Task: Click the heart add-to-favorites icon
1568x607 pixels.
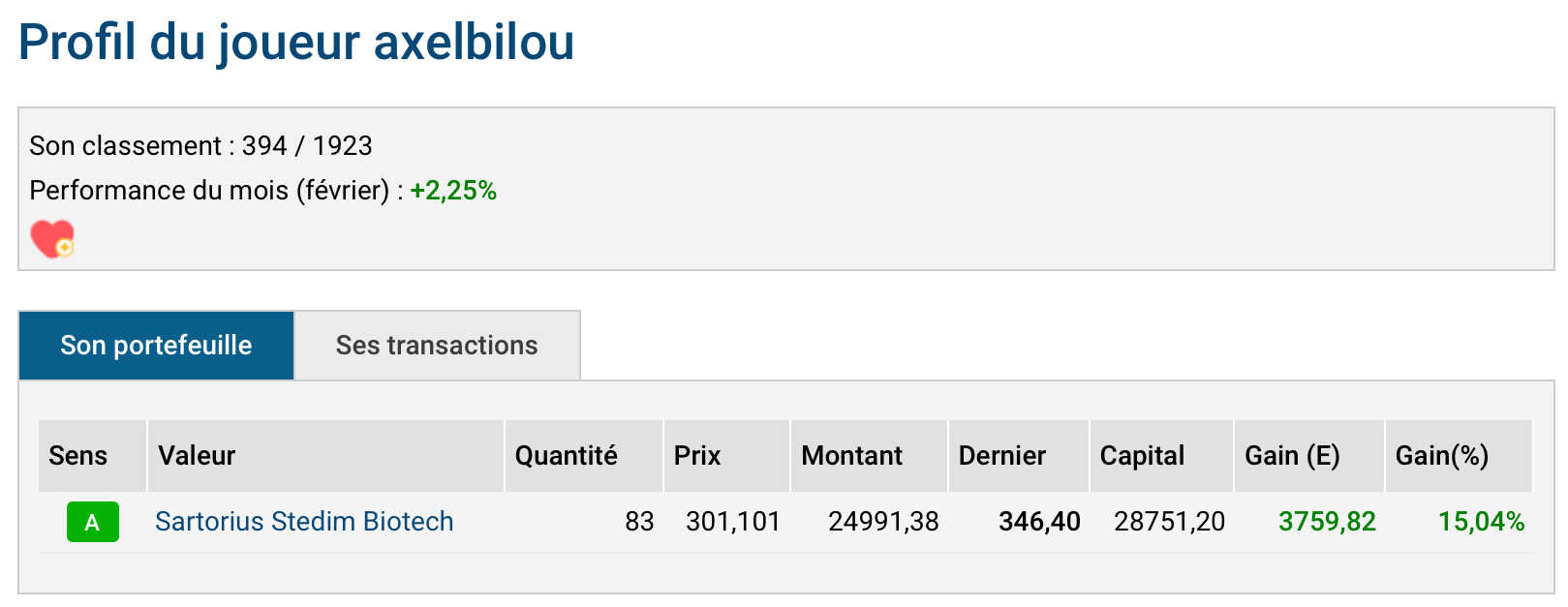Action: pos(52,238)
